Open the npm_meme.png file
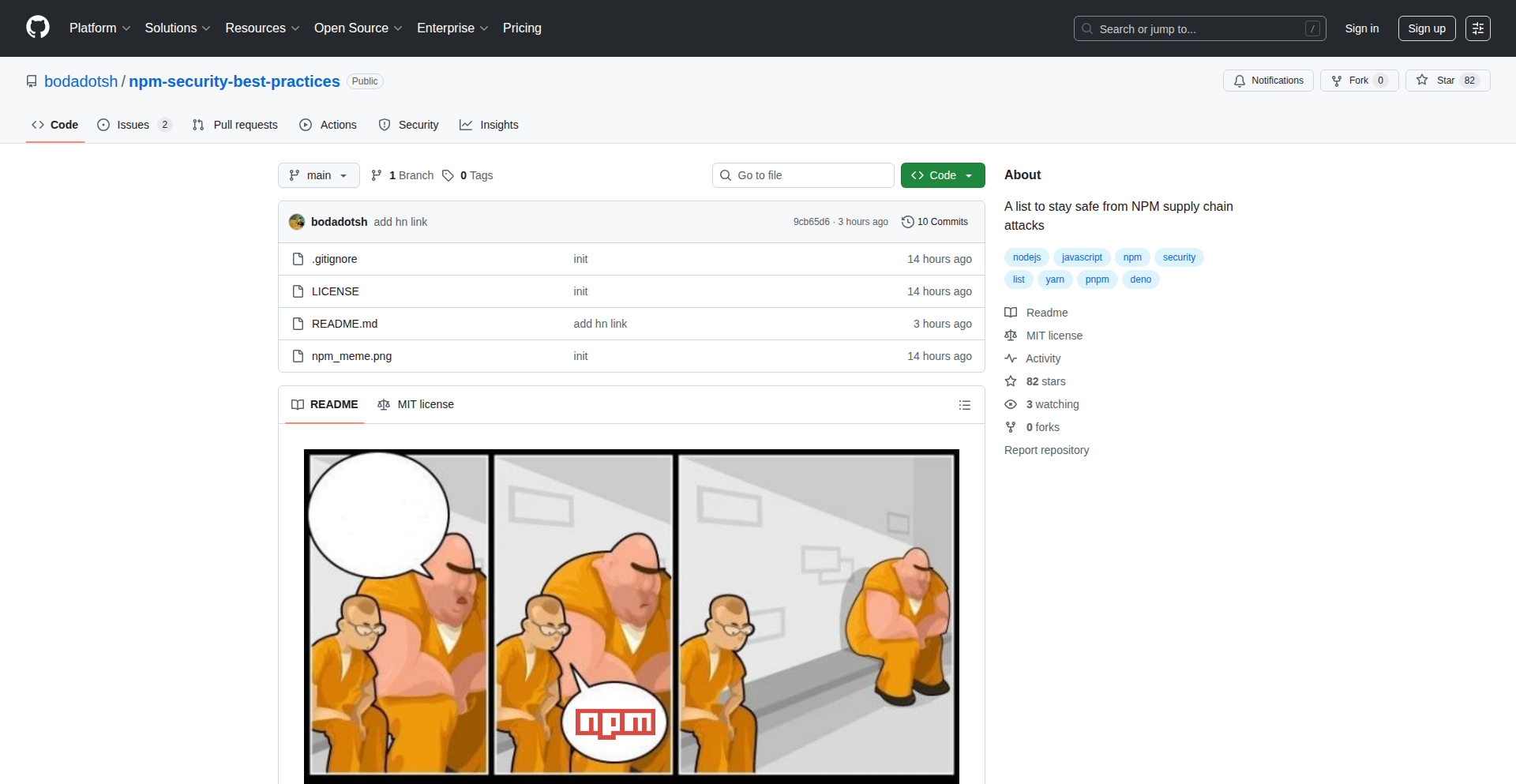This screenshot has width=1516, height=784. (352, 356)
